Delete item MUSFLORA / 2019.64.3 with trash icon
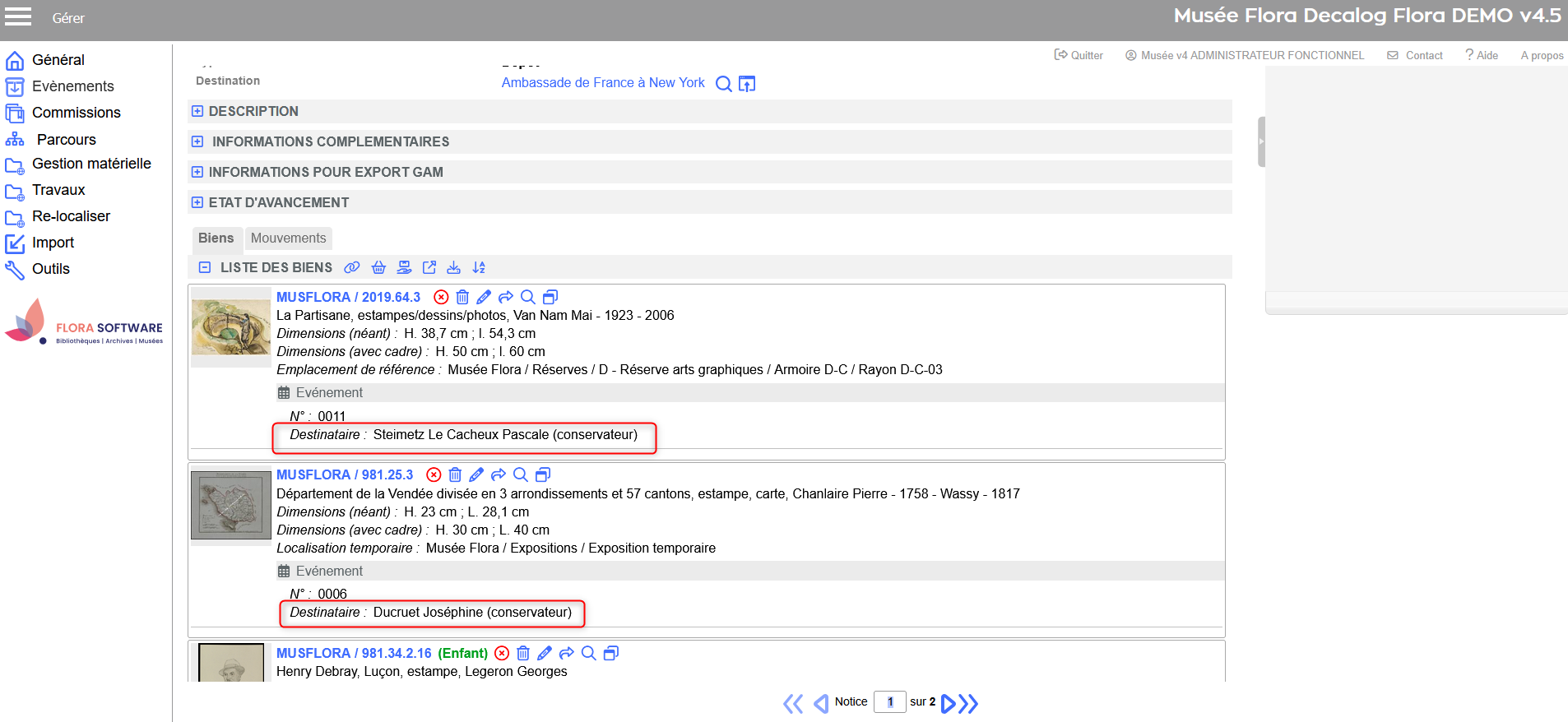Viewport: 1568px width, 722px height. [462, 297]
